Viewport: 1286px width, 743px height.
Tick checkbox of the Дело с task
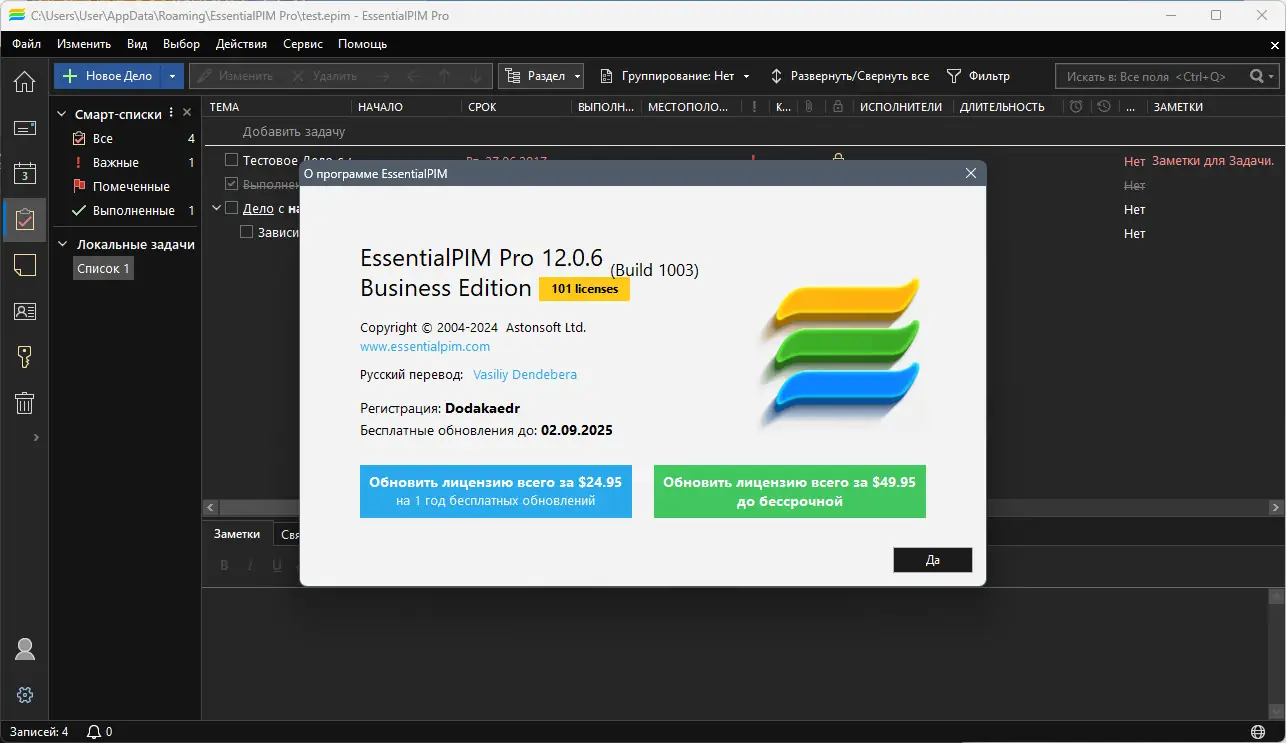coord(231,208)
